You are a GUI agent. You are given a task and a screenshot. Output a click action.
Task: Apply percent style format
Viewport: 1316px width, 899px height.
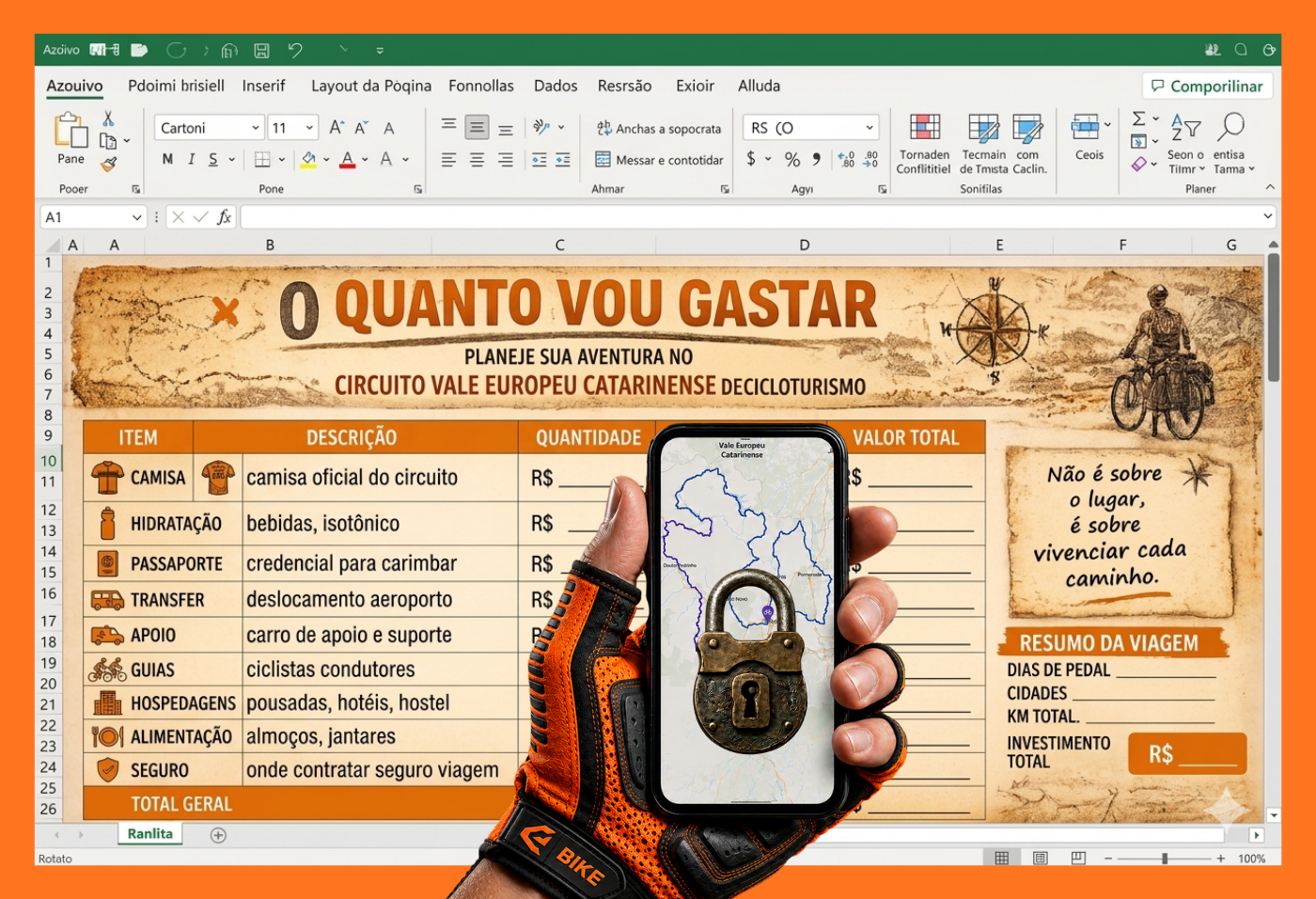point(792,160)
